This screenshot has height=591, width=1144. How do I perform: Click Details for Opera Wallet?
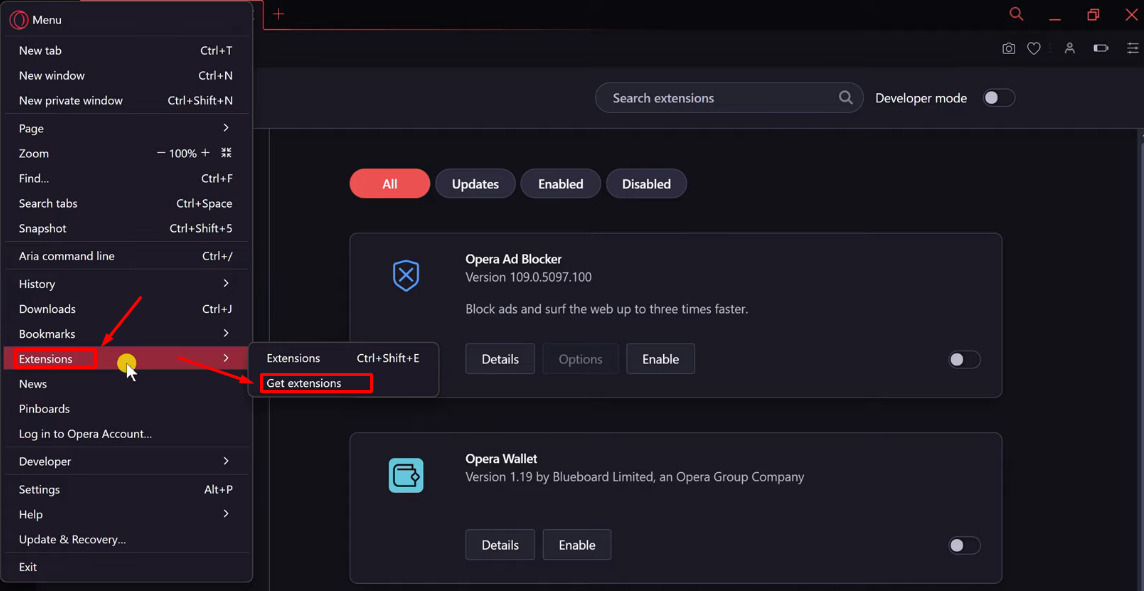[x=500, y=545]
